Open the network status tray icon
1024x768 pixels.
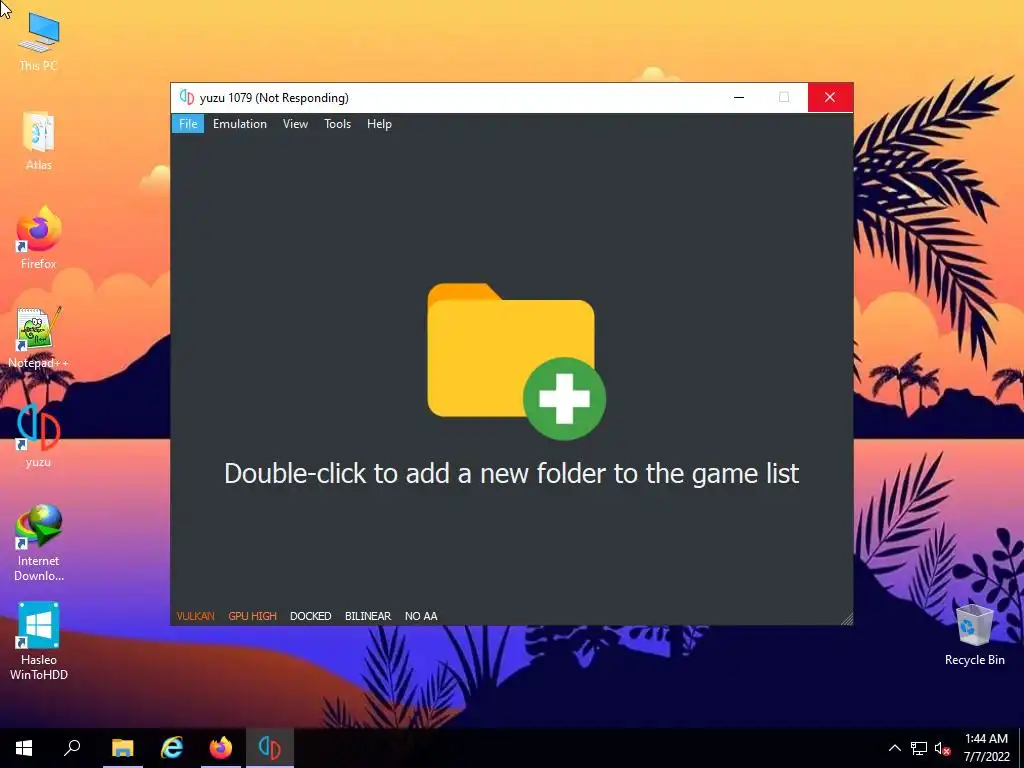pyautogui.click(x=919, y=748)
